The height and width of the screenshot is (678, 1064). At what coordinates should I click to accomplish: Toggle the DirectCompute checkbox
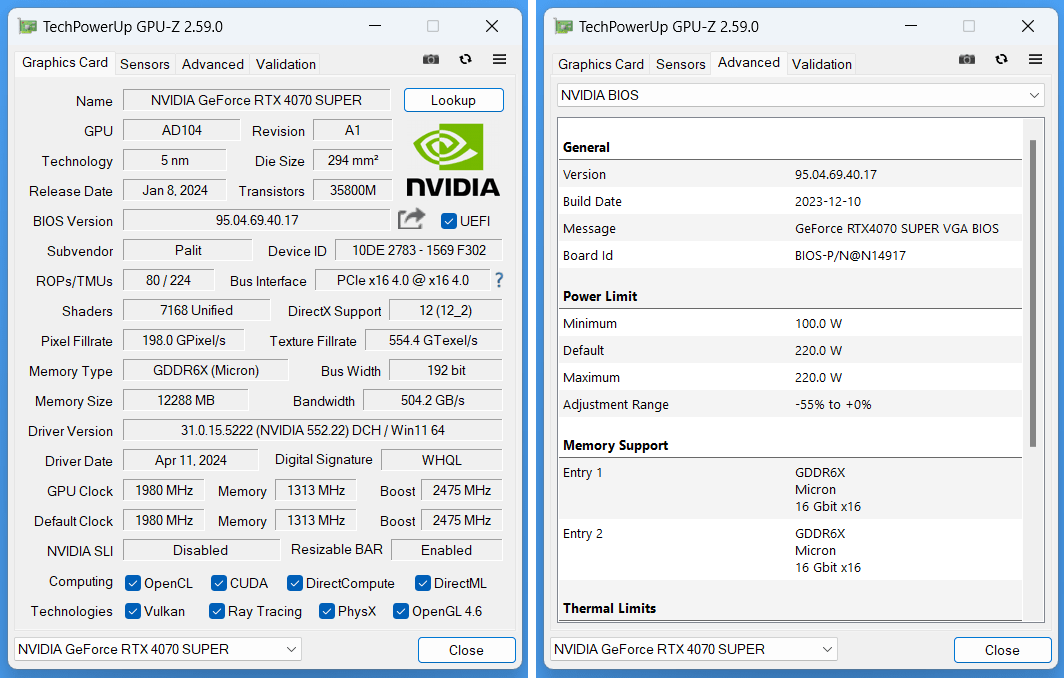[x=294, y=583]
